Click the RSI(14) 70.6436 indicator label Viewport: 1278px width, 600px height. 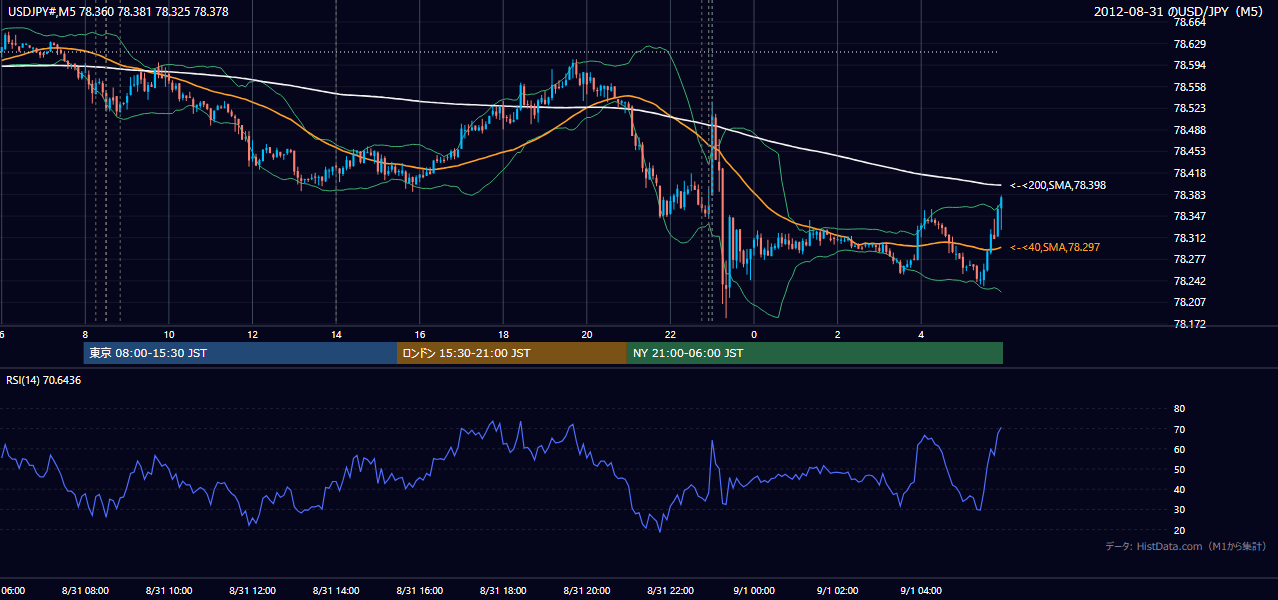[x=44, y=380]
